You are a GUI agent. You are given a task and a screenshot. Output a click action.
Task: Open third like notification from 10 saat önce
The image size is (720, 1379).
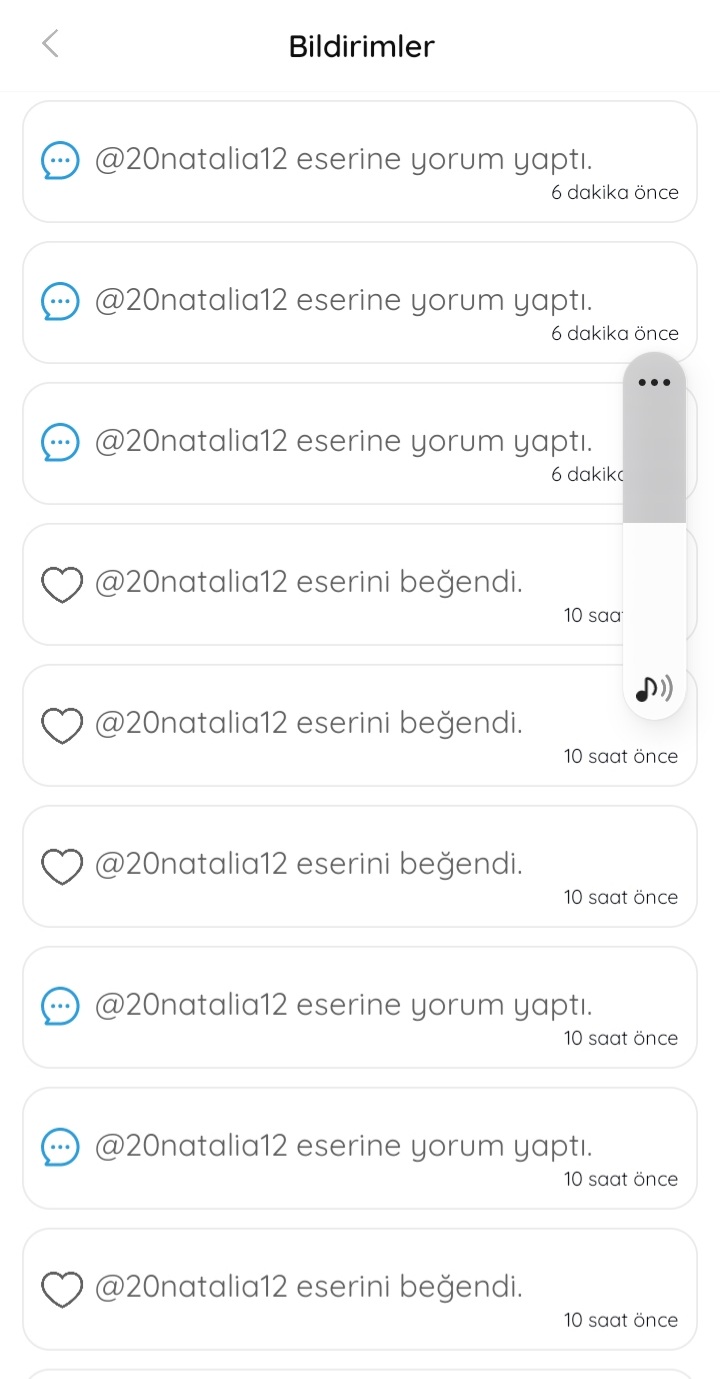tap(360, 866)
